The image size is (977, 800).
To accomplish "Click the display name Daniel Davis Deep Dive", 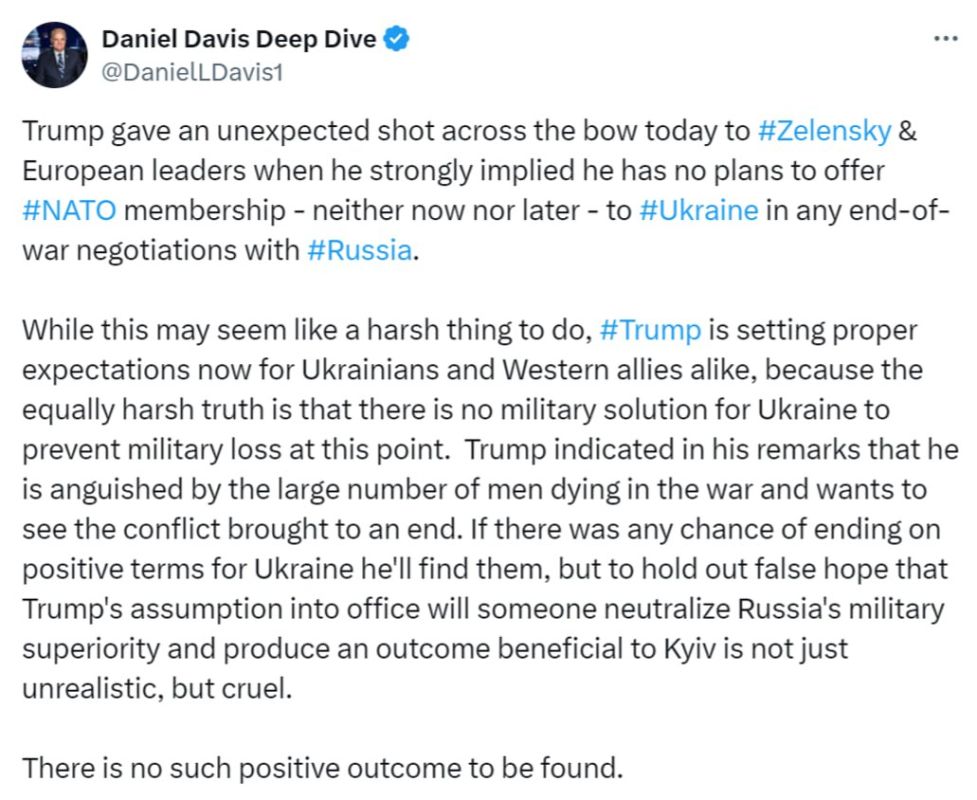I will [x=240, y=36].
